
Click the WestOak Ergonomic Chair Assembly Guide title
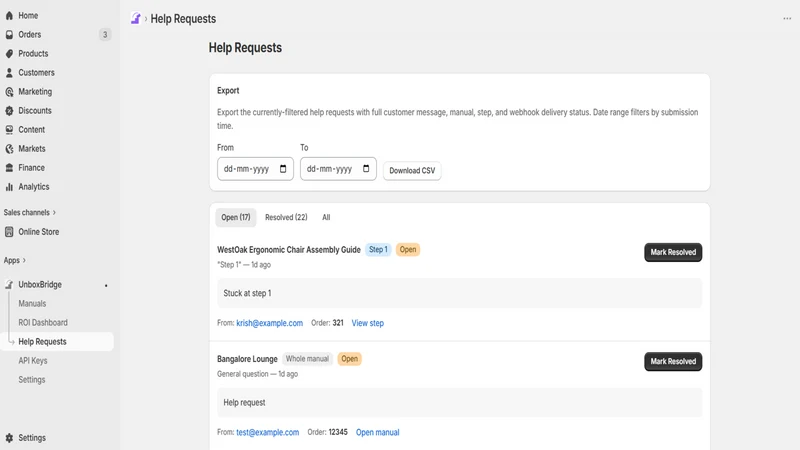[x=289, y=249]
